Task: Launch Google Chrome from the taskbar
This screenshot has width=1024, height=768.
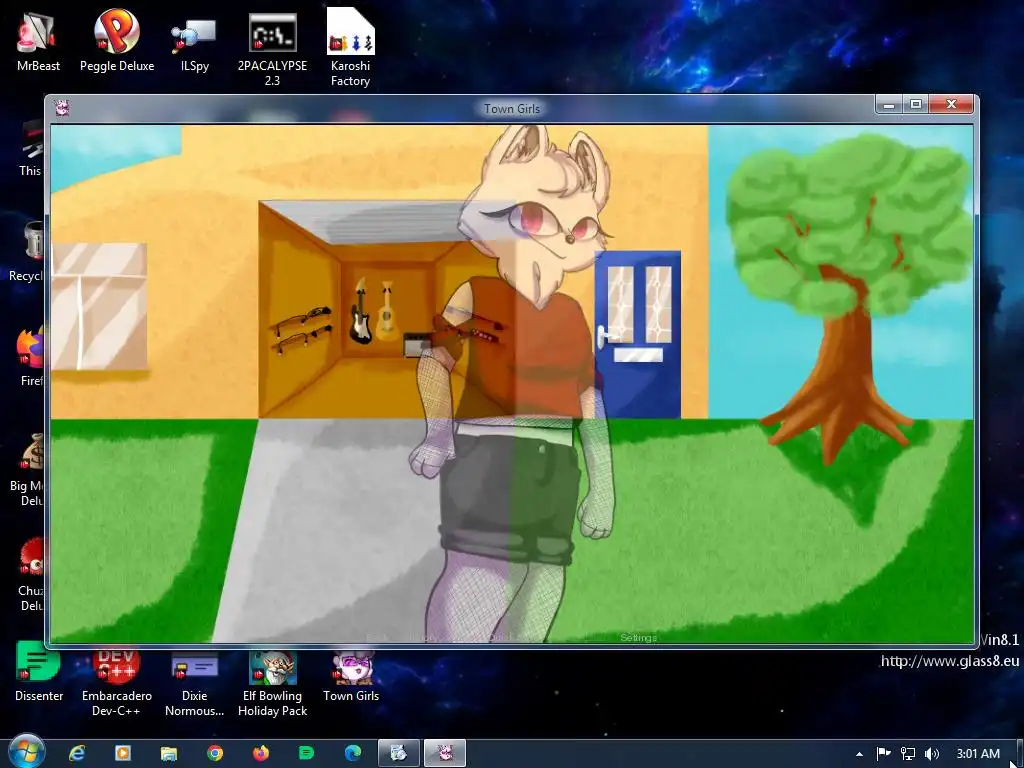Action: [215, 753]
